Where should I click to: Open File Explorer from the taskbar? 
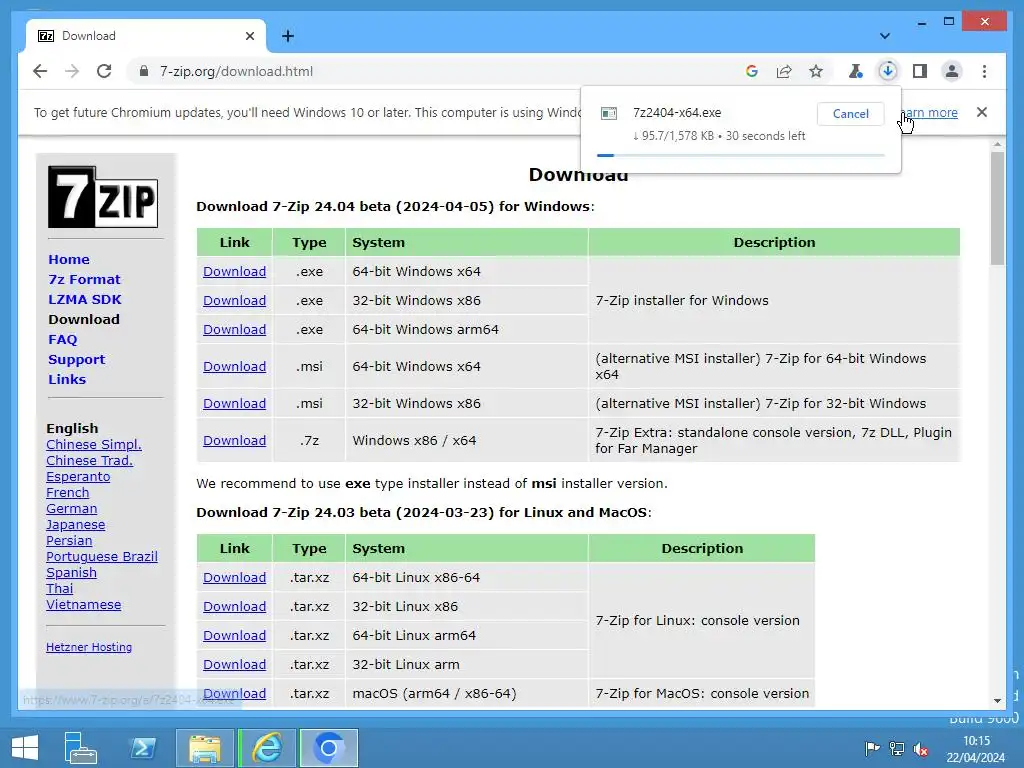pyautogui.click(x=204, y=748)
